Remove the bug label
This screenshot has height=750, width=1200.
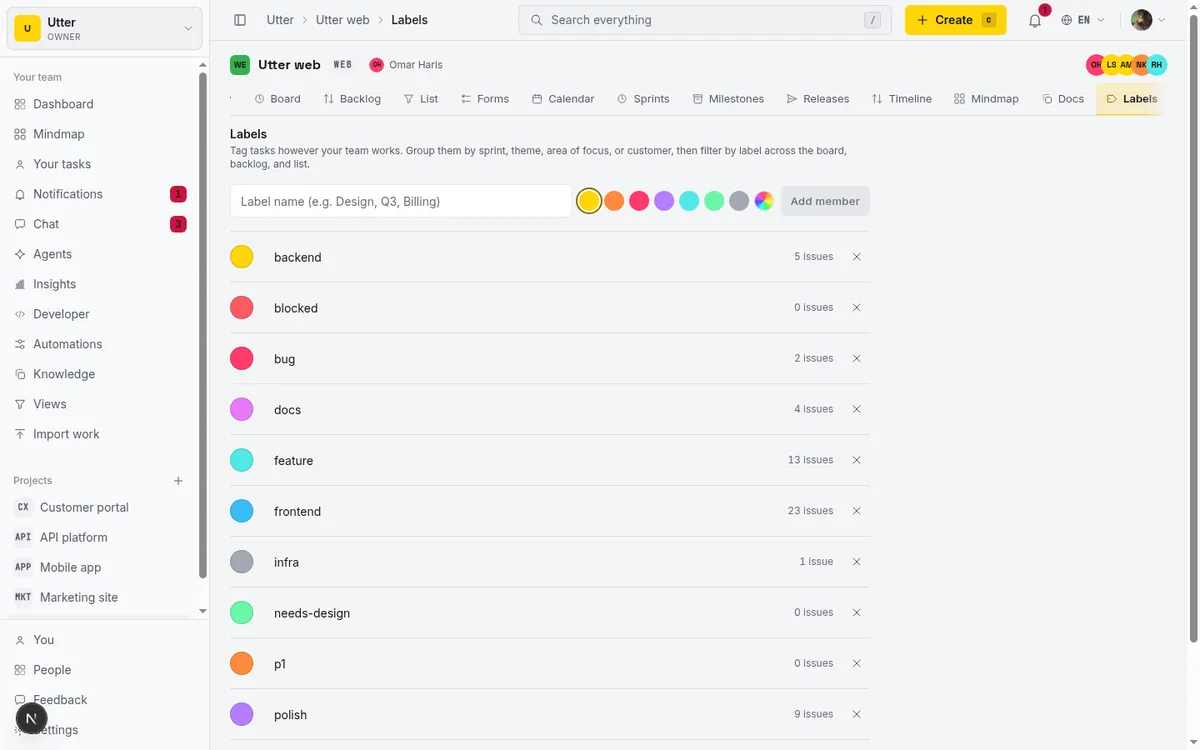[x=856, y=358]
